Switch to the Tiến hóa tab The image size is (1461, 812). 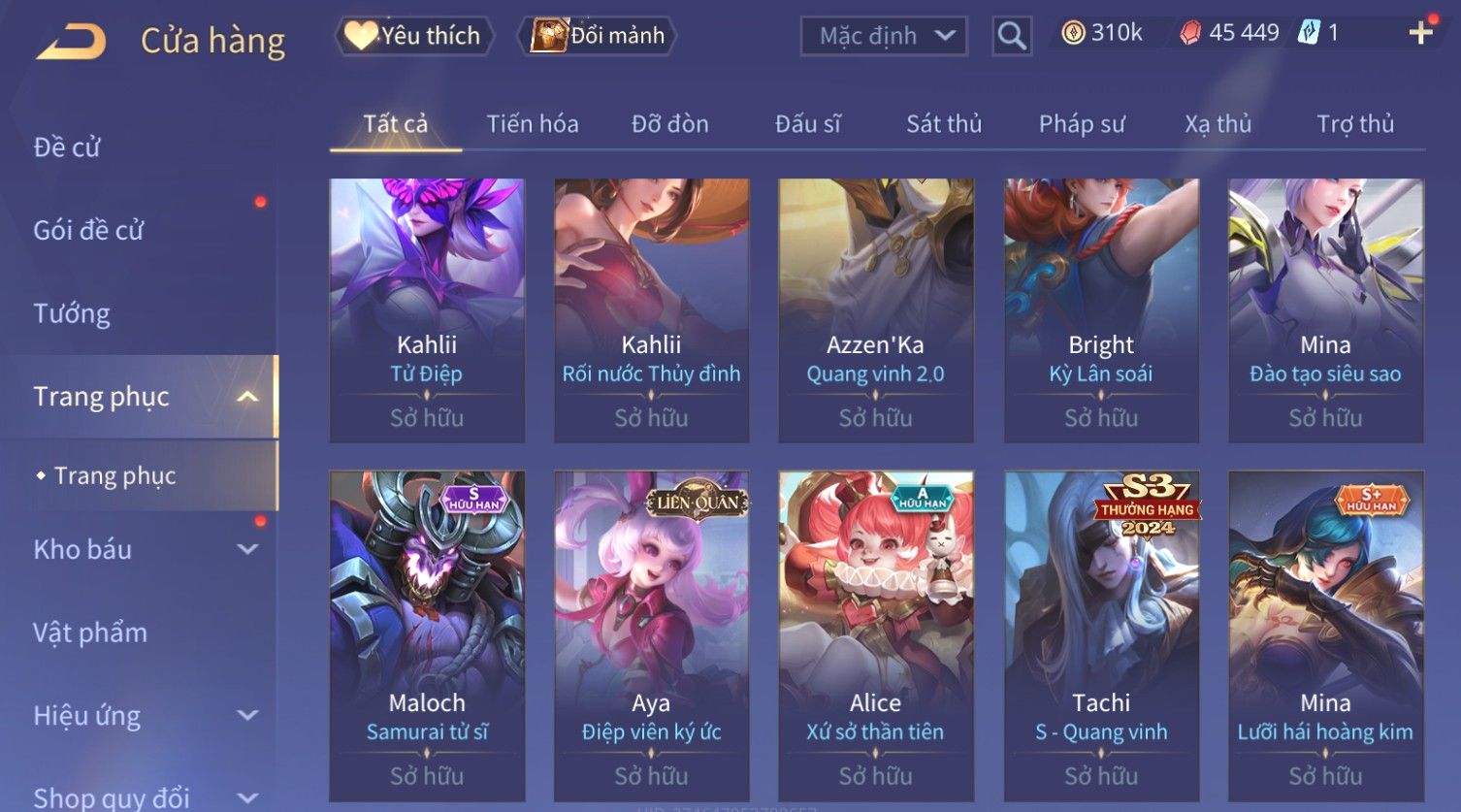tap(533, 124)
